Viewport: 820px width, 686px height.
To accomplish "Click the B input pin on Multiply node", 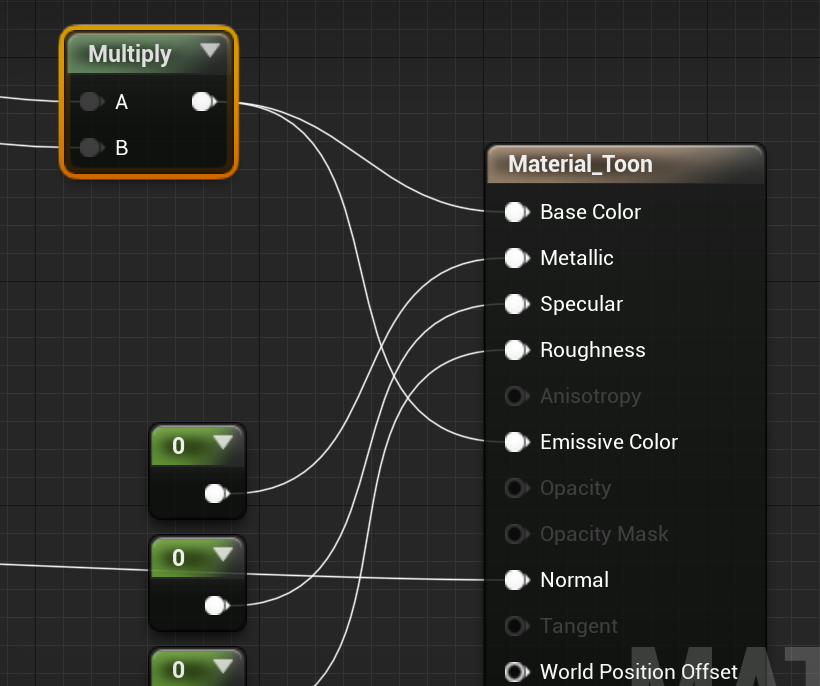I will point(92,147).
